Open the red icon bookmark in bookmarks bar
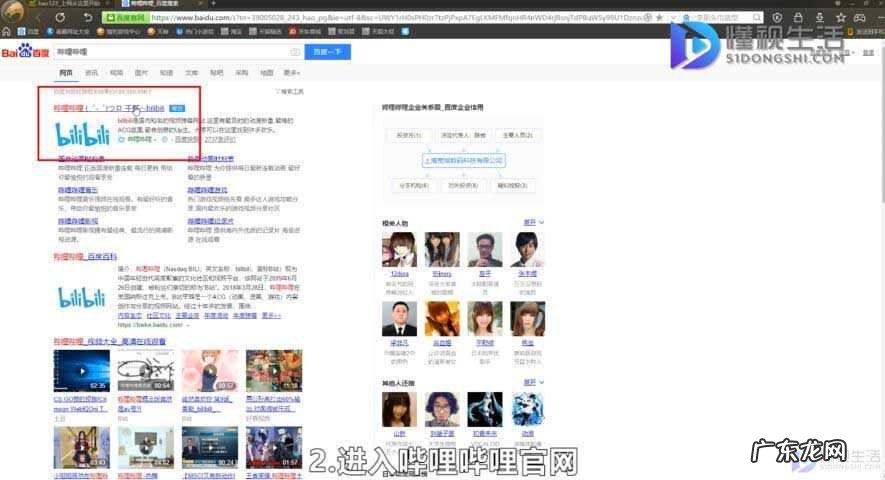This screenshot has height=480, width=885. 305,32
